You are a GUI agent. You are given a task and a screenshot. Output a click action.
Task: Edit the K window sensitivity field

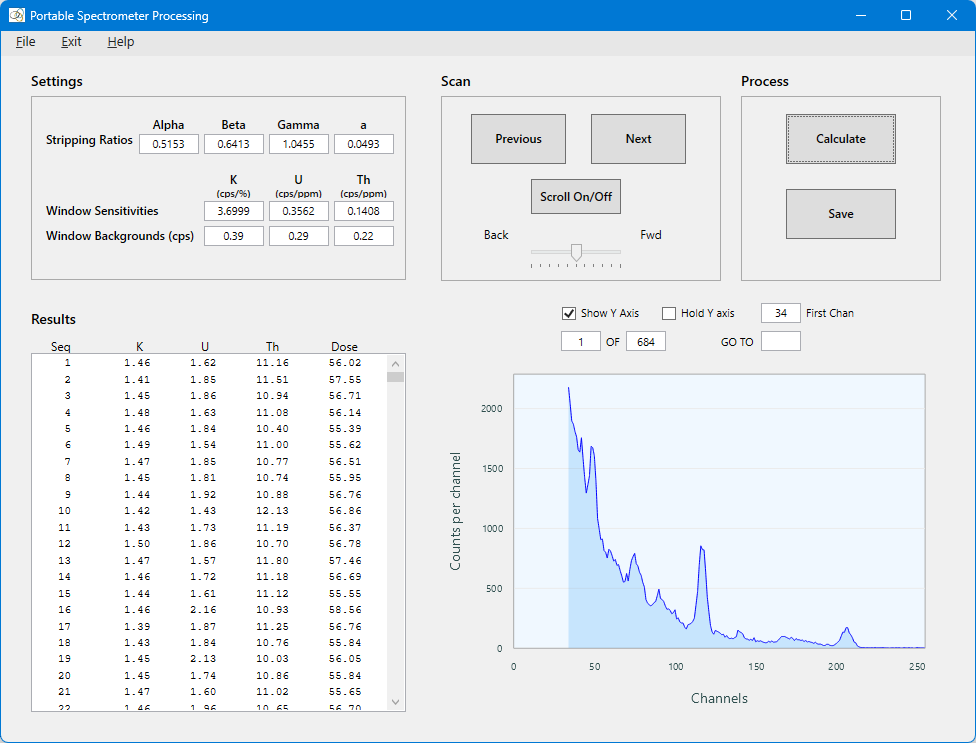233,211
